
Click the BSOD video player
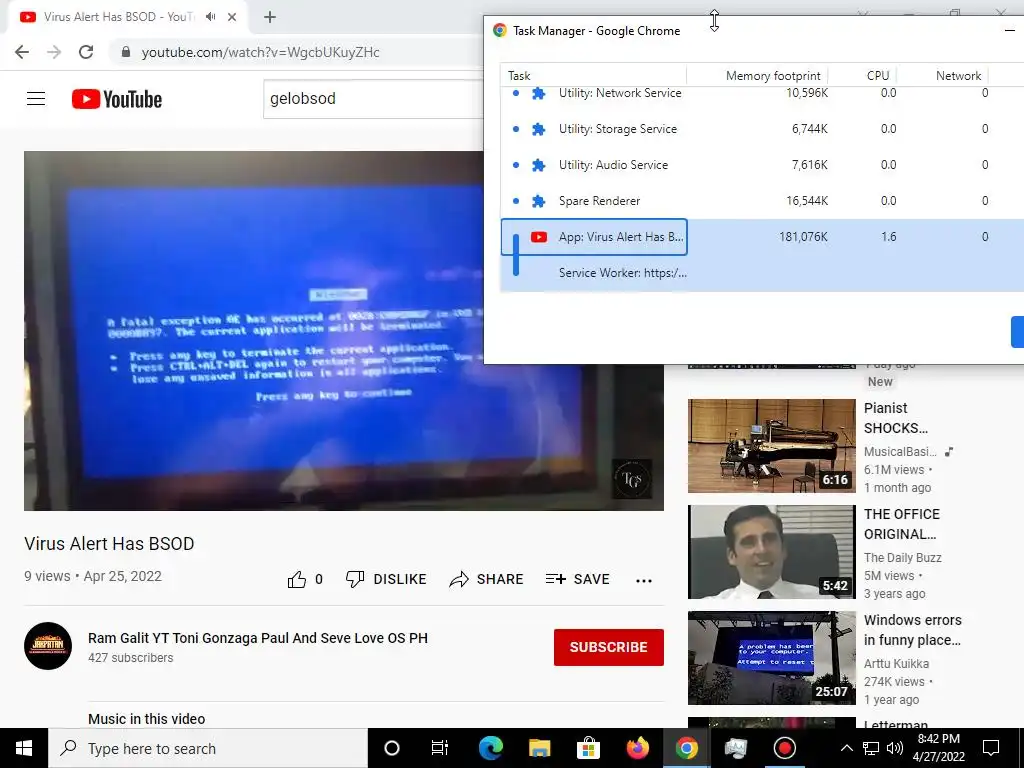[344, 331]
